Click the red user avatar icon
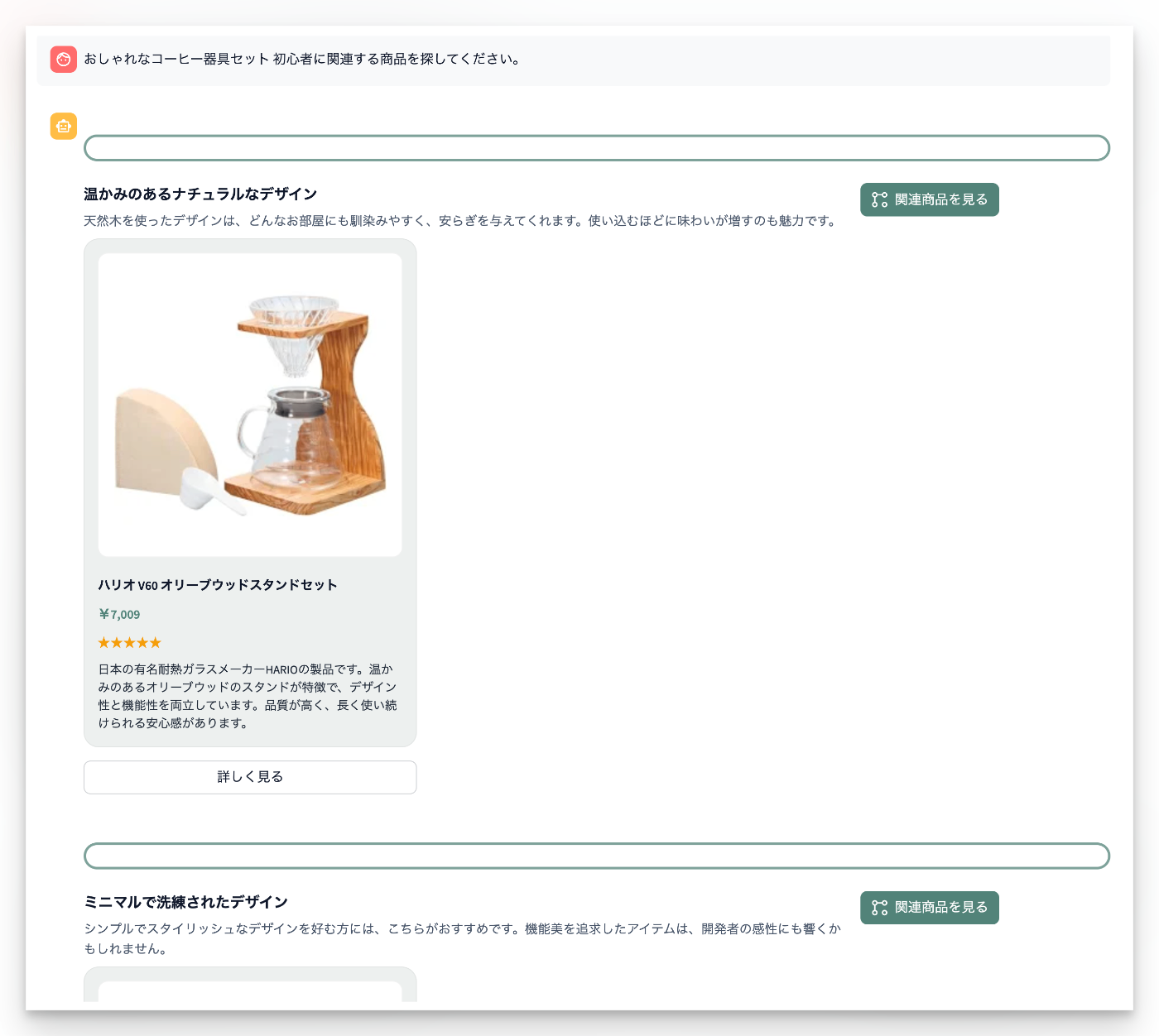Image resolution: width=1159 pixels, height=1036 pixels. (64, 60)
